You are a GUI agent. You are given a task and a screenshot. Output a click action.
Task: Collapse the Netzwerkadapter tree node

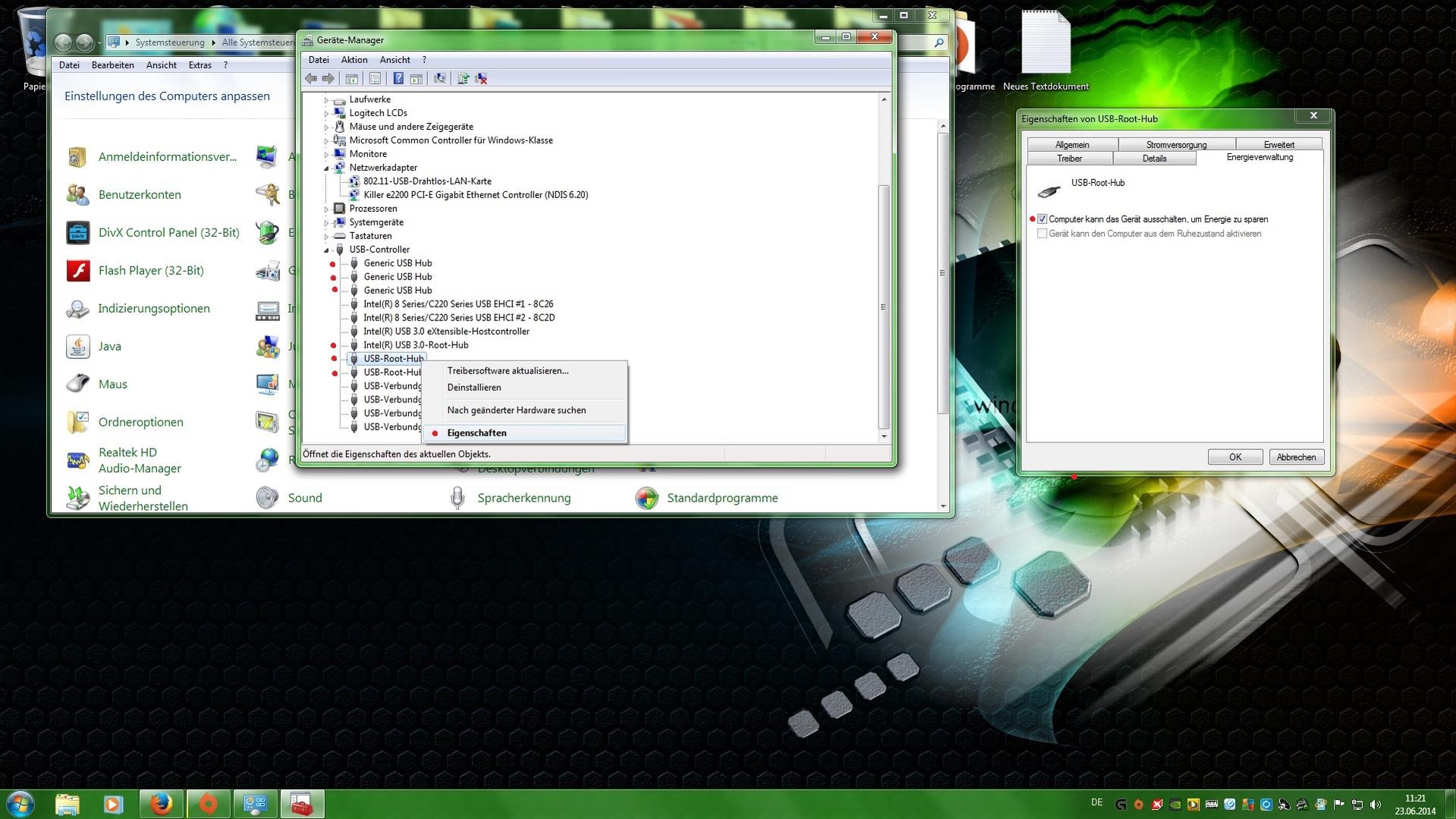click(x=326, y=168)
